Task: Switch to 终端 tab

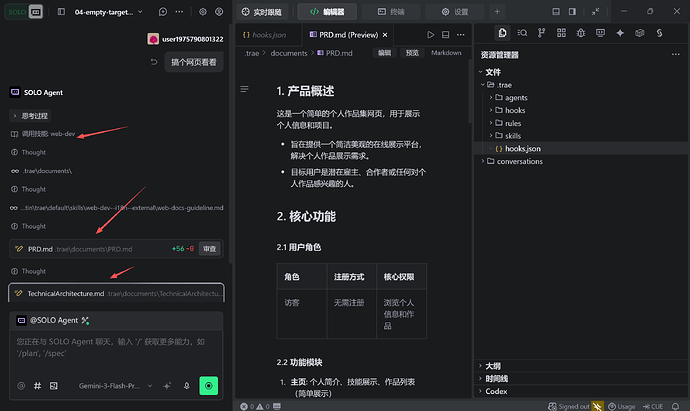Action: point(391,12)
